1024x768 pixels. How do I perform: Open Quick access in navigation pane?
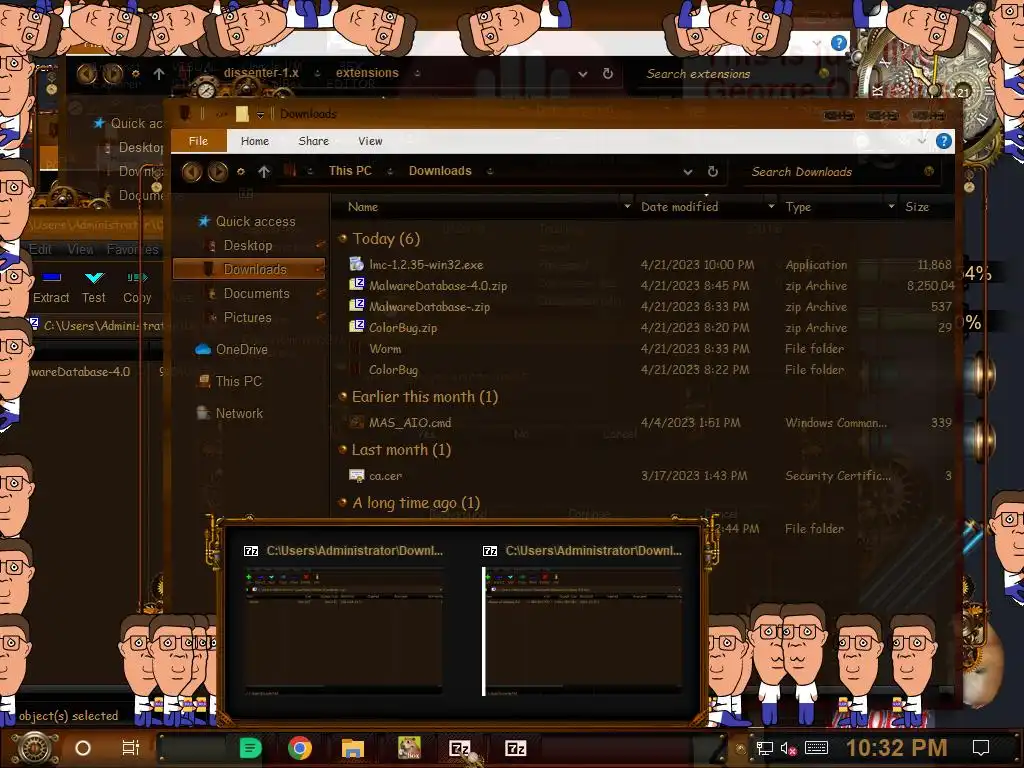click(x=255, y=221)
